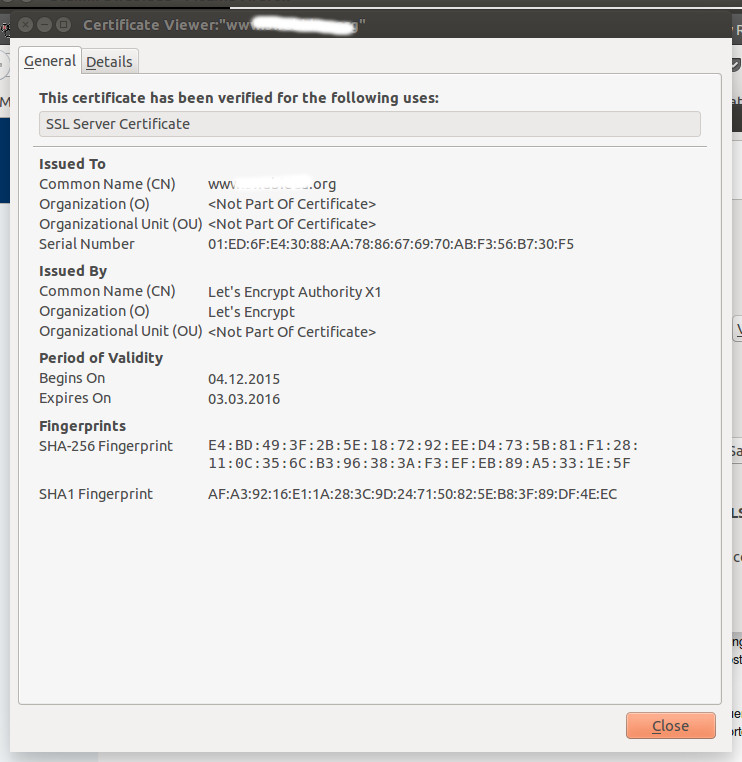Click the first SHA-256 fingerprint line
The width and height of the screenshot is (742, 762).
point(422,446)
